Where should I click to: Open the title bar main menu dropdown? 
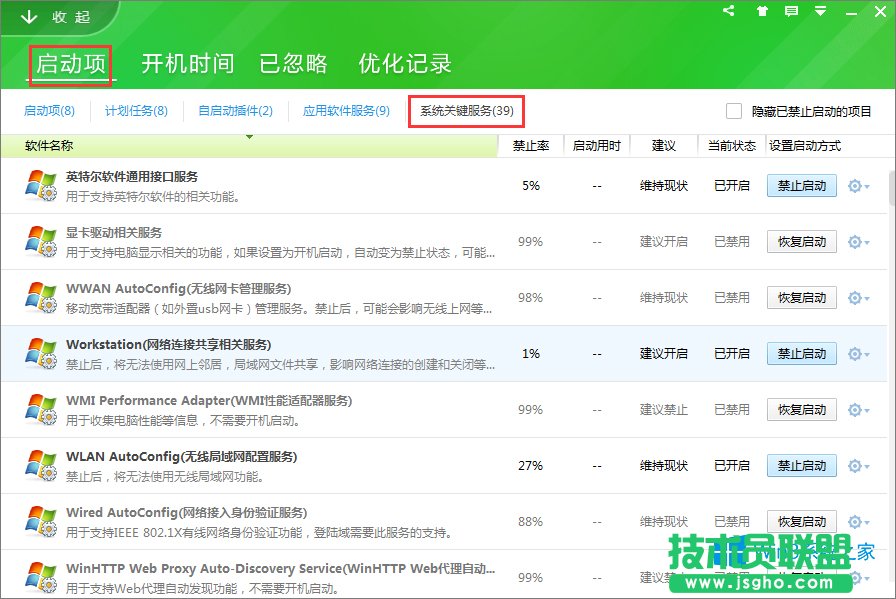[820, 12]
